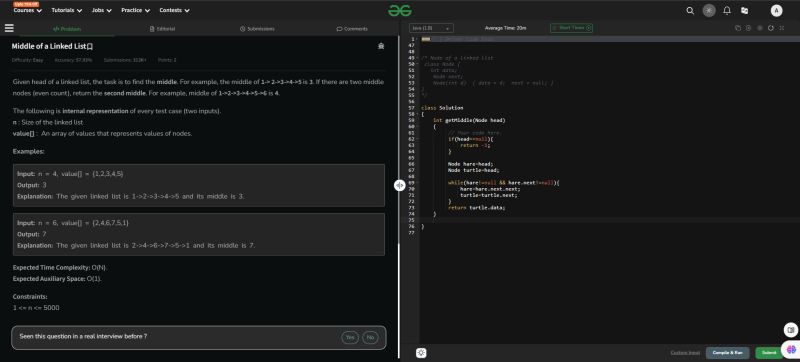The image size is (800, 362).
Task: Click the green Submit button
Action: [x=769, y=353]
